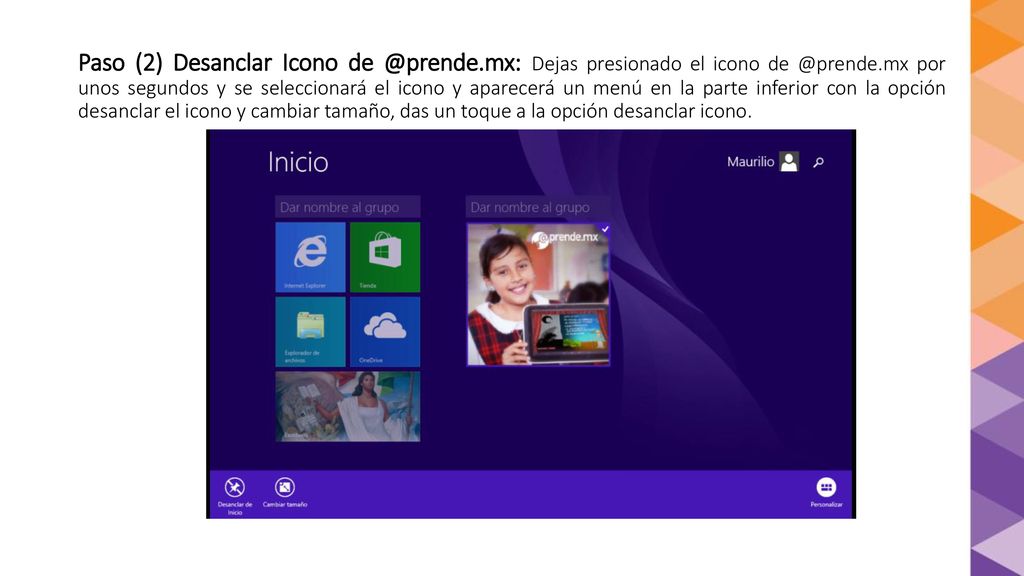This screenshot has width=1024, height=576.
Task: Click Desanclar de Inicio icon
Action: tap(234, 487)
